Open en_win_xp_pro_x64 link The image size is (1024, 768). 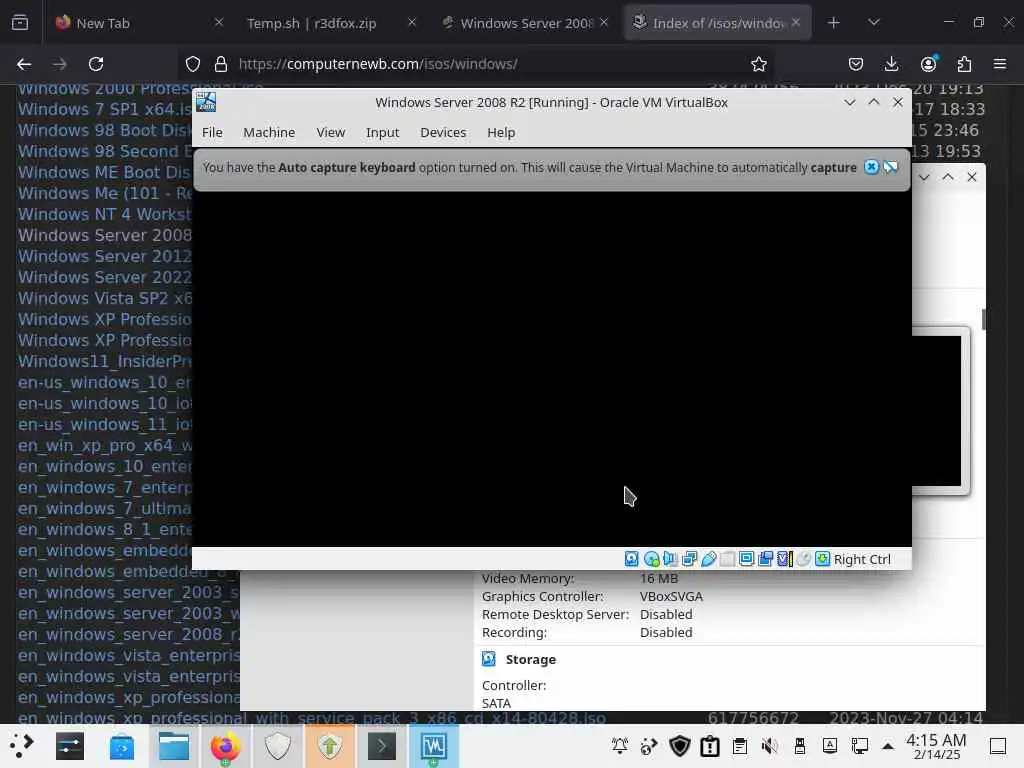105,445
